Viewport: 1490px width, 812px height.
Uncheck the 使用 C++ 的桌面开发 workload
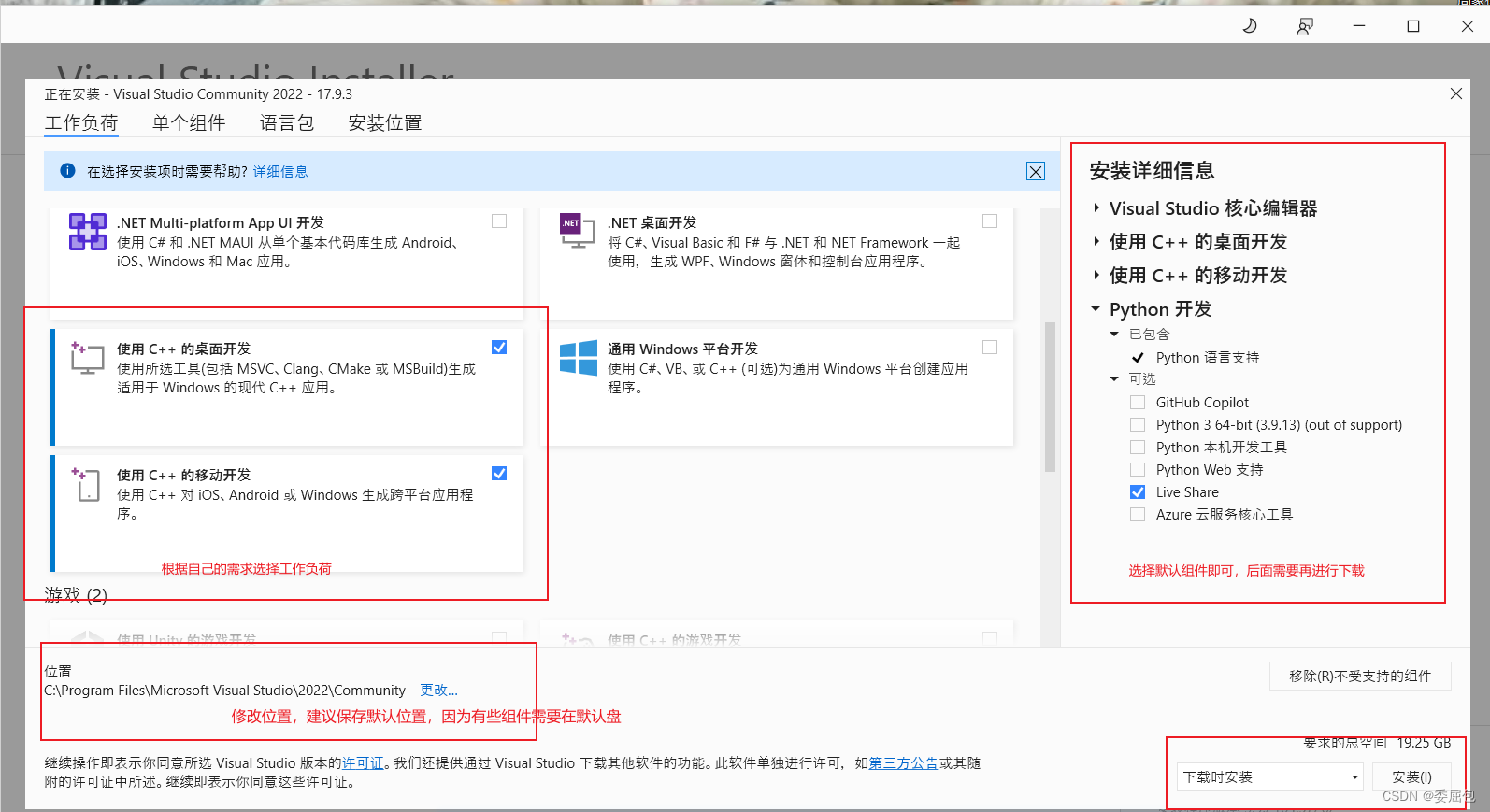tap(499, 348)
